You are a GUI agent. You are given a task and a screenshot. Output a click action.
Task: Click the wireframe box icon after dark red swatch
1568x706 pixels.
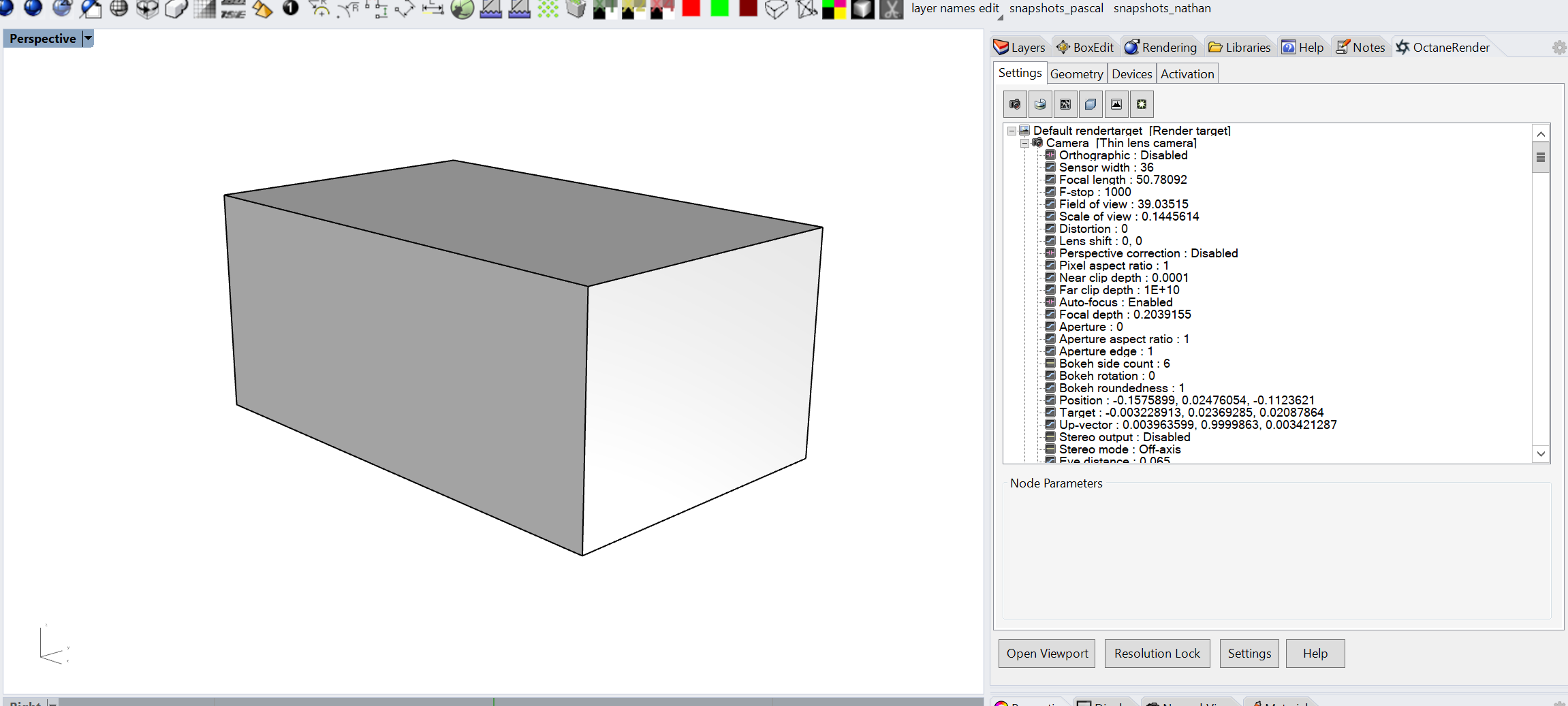777,8
